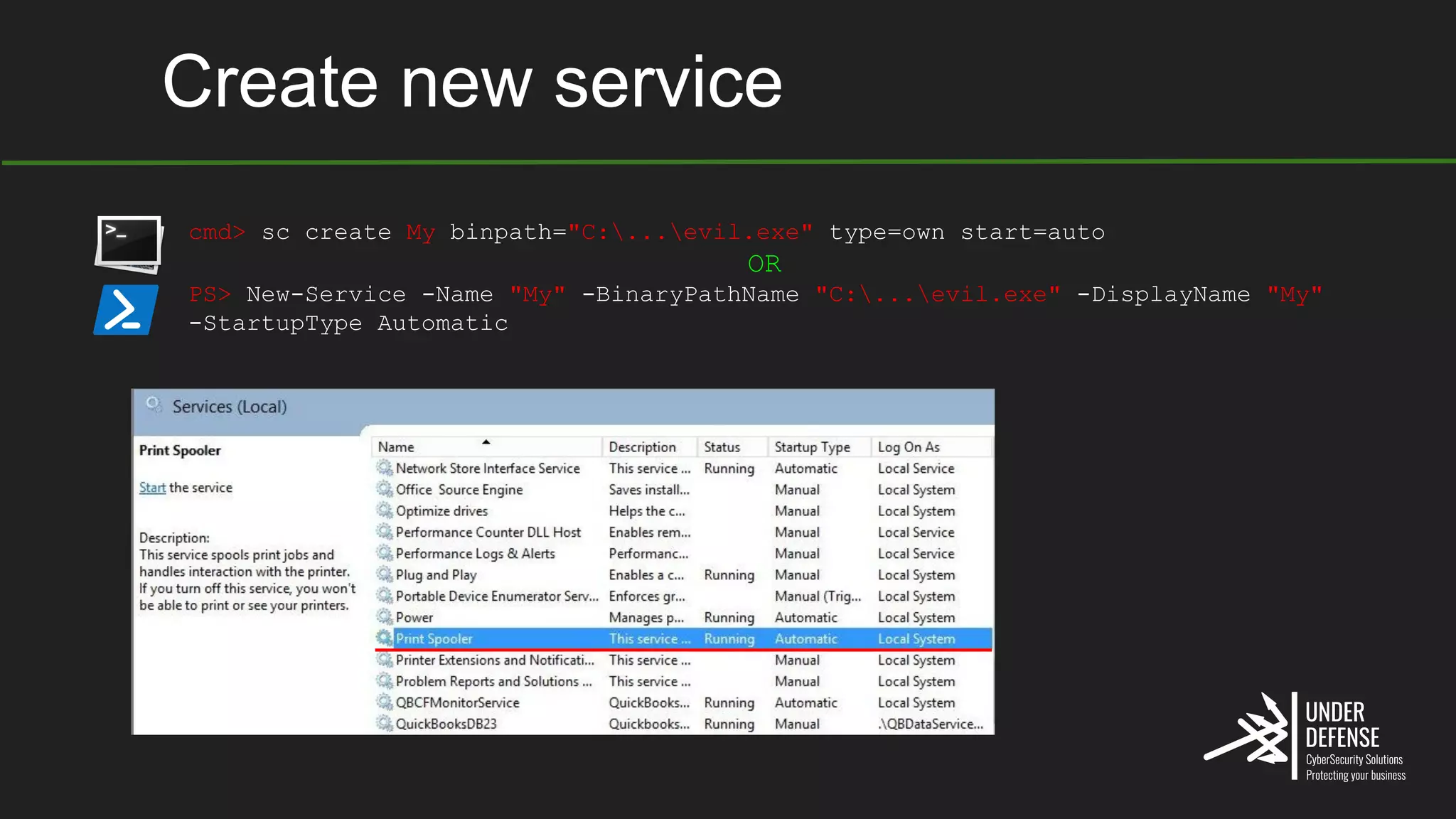Click Manages p... description of Power
The height and width of the screenshot is (819, 1456).
(646, 618)
